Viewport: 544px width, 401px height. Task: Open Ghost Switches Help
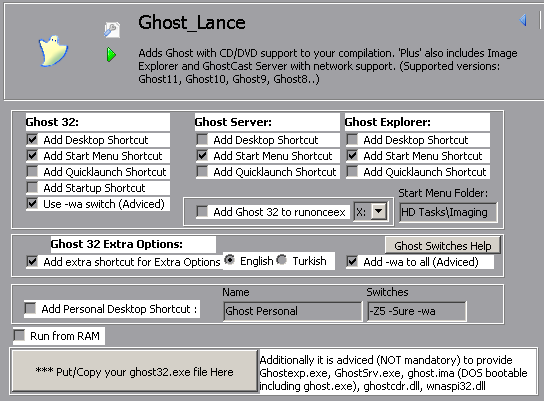click(443, 246)
